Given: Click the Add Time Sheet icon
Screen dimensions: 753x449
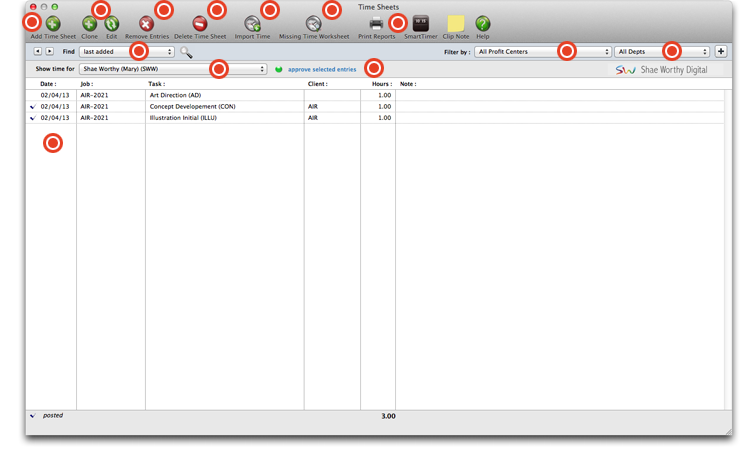Looking at the screenshot, I should tap(52, 23).
